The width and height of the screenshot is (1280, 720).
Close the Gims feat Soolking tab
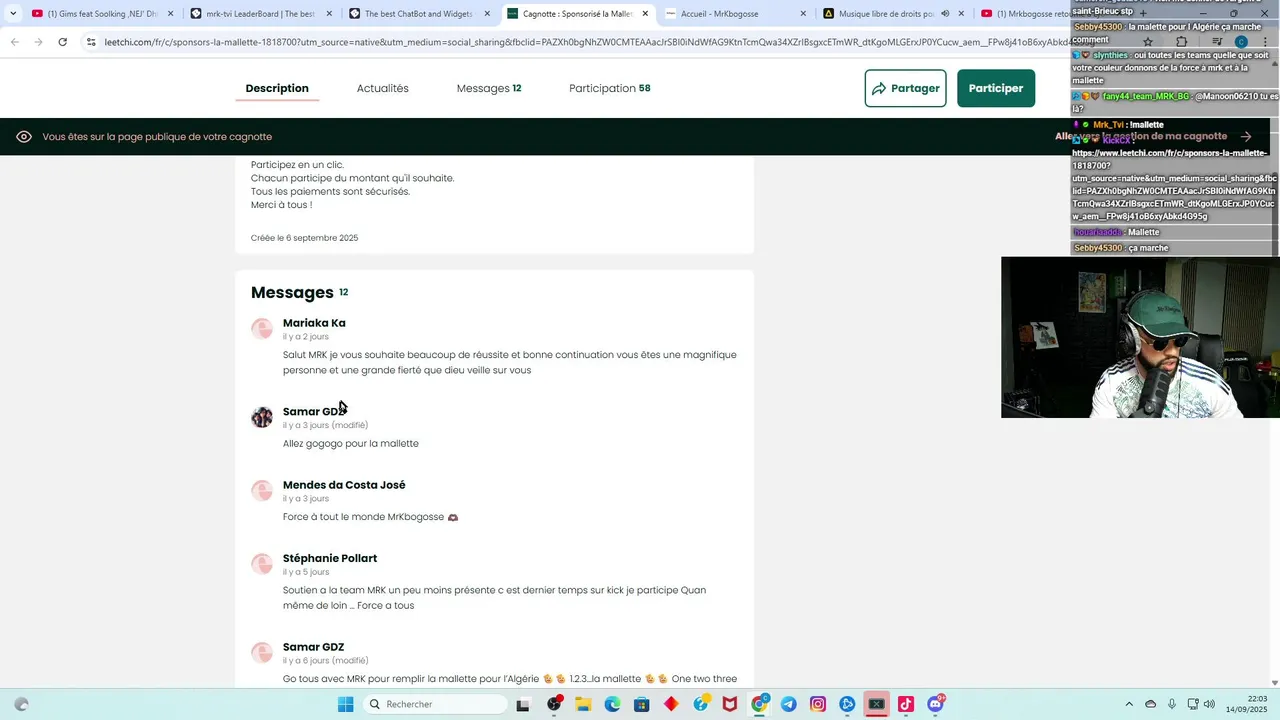pyautogui.click(x=171, y=14)
